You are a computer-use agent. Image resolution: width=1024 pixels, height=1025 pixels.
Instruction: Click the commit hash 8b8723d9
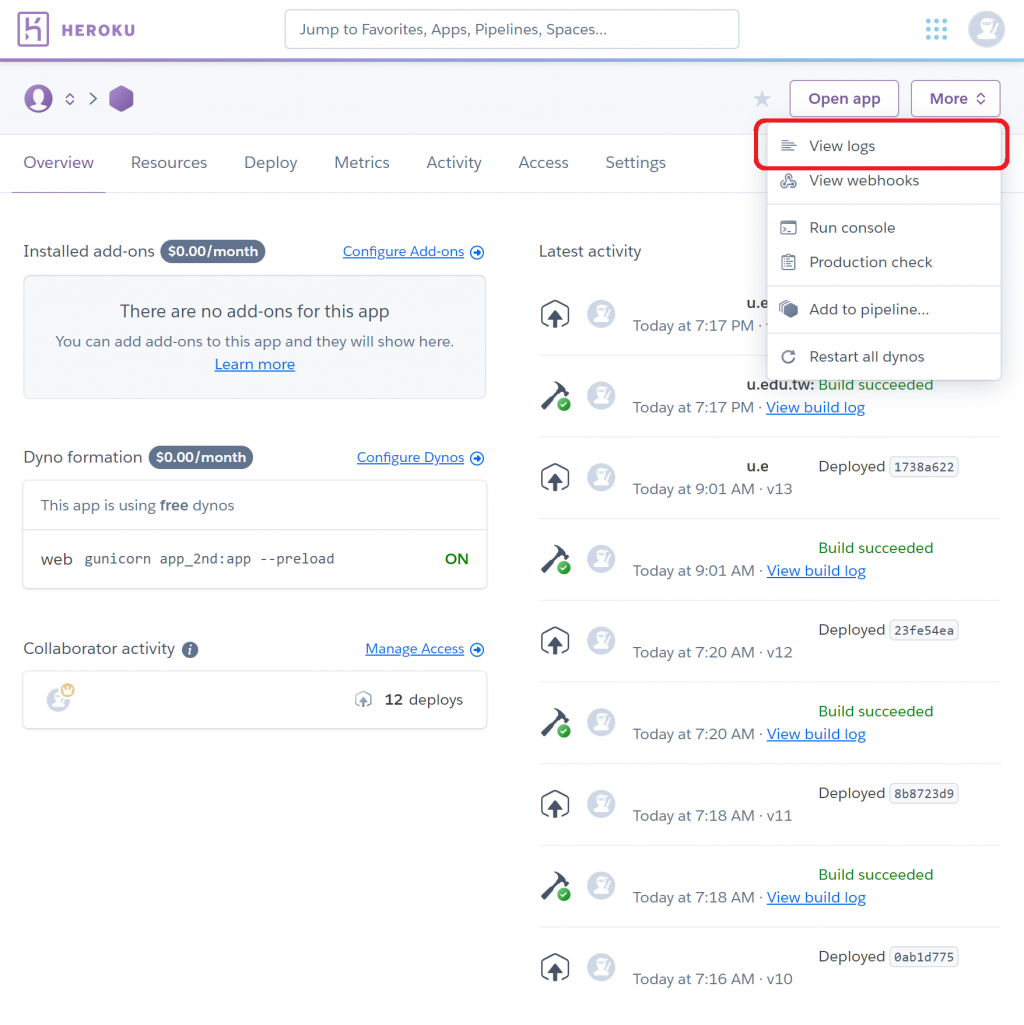(x=923, y=794)
